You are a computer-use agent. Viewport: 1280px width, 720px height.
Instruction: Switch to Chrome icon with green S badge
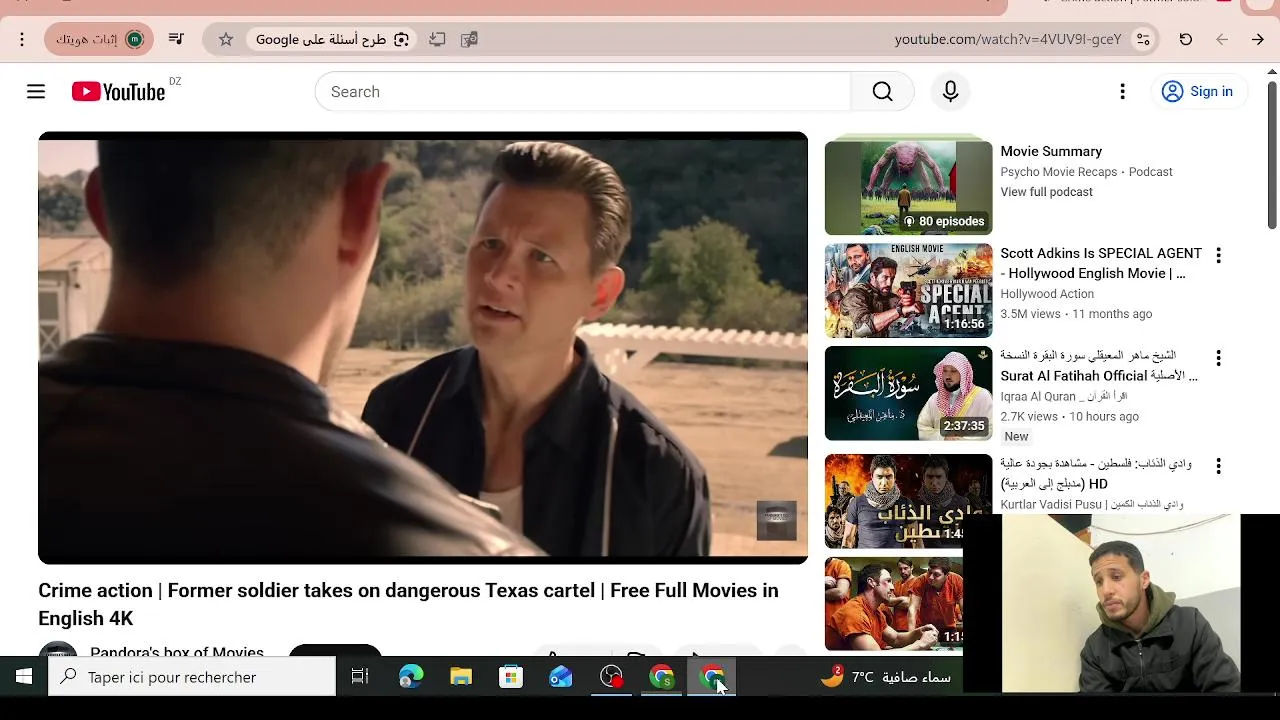point(661,677)
